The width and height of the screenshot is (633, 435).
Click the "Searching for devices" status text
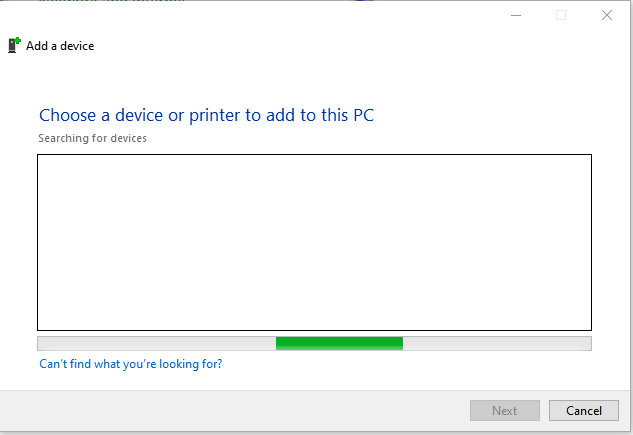(92, 138)
